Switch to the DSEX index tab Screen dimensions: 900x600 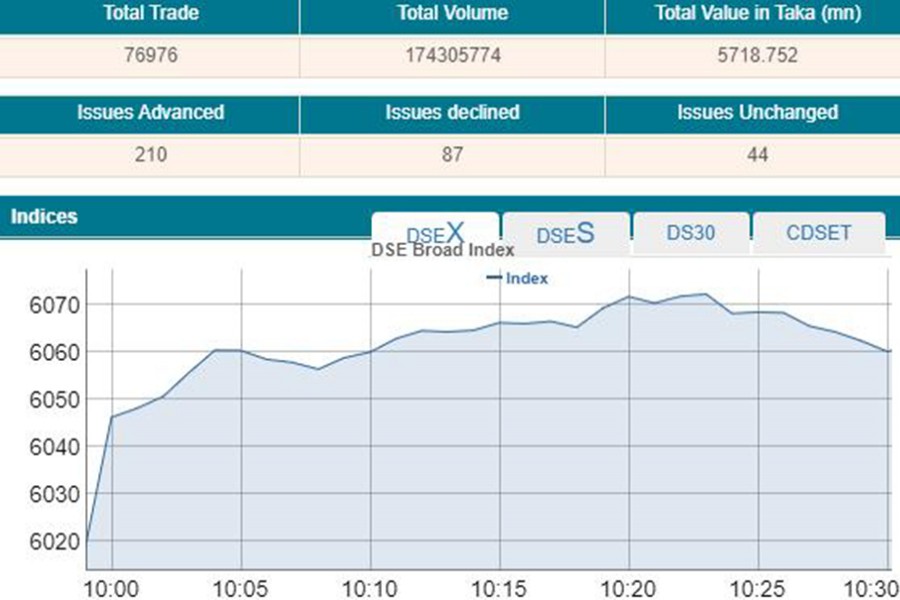[x=435, y=233]
